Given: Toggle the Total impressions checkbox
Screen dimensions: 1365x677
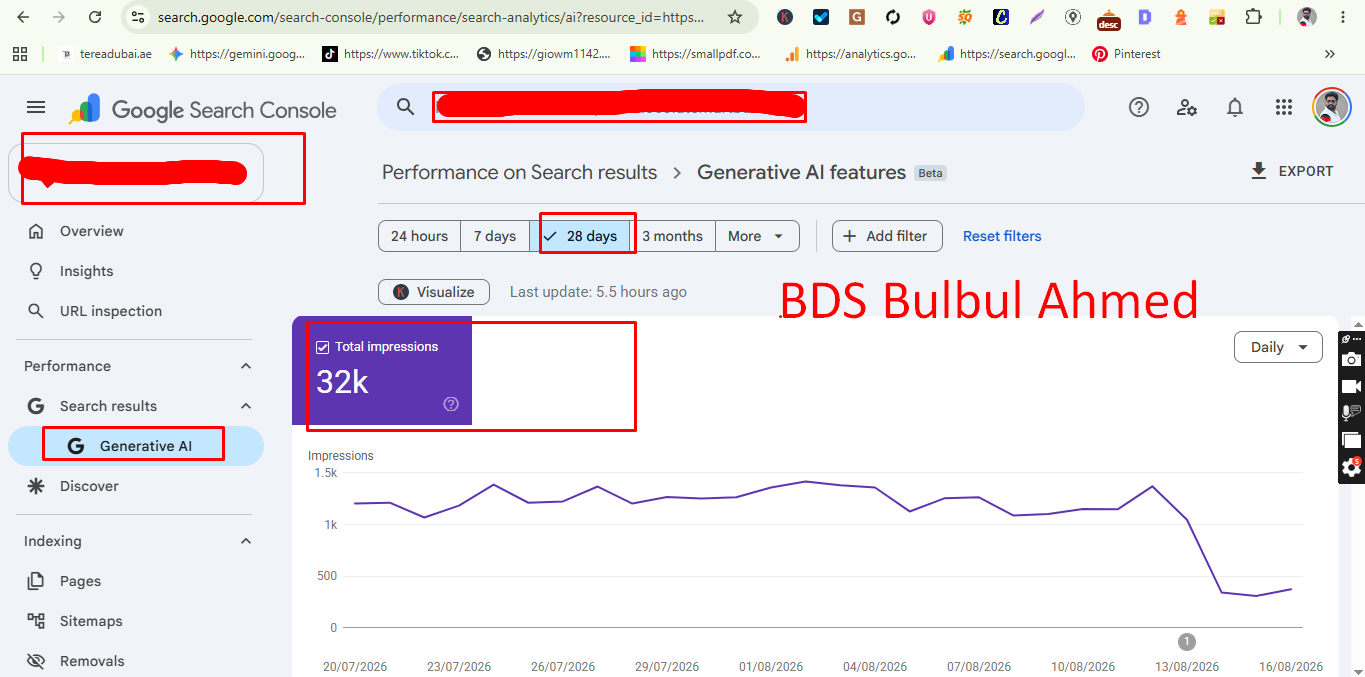Looking at the screenshot, I should coord(322,347).
